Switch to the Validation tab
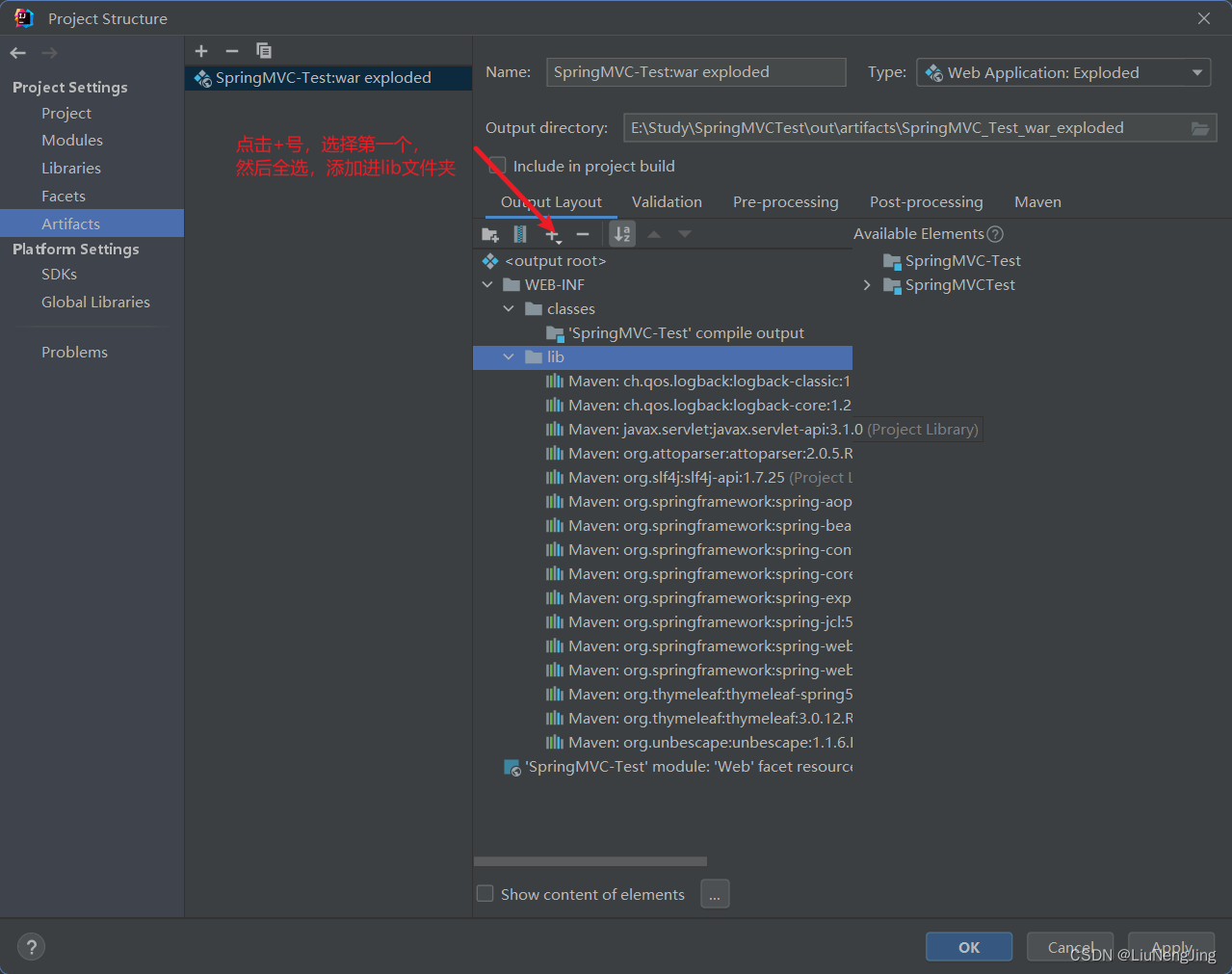1232x974 pixels. [x=667, y=202]
